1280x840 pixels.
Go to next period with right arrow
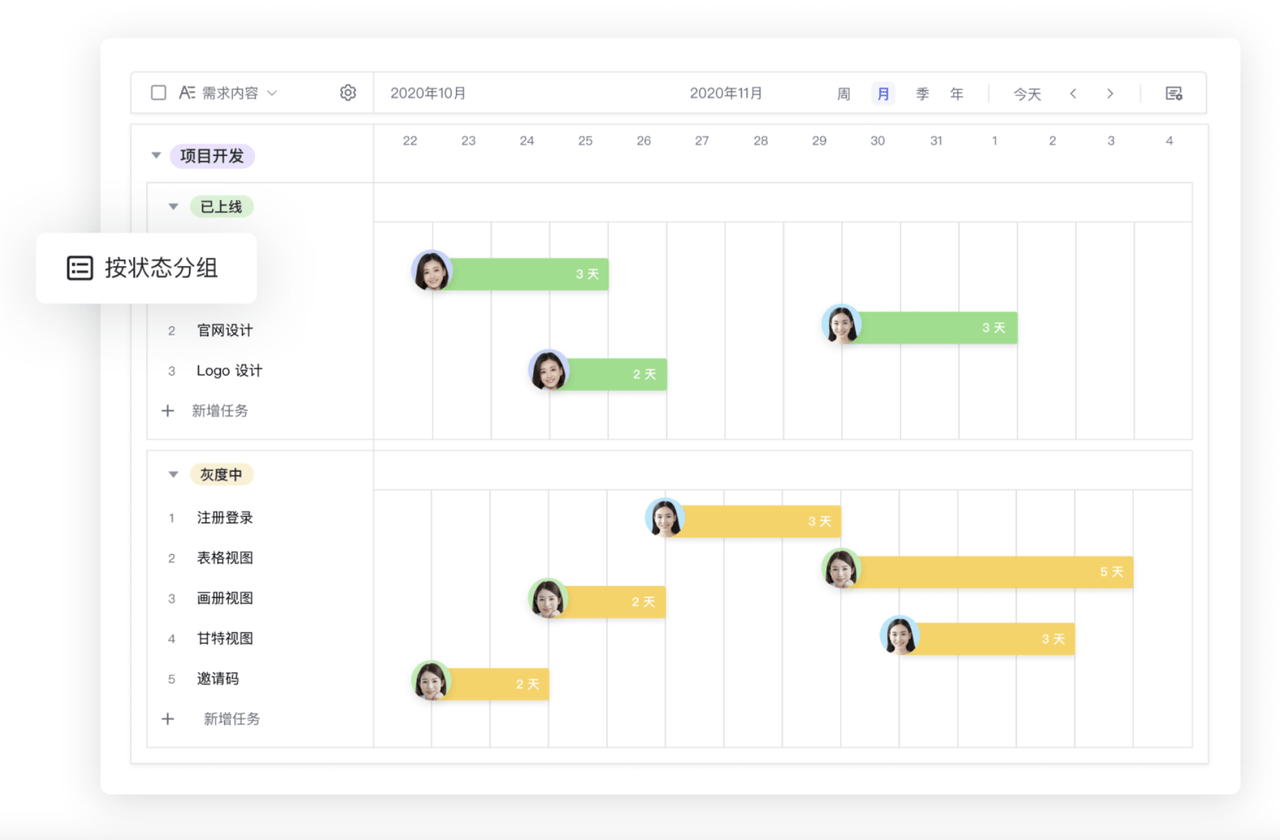click(x=1110, y=94)
